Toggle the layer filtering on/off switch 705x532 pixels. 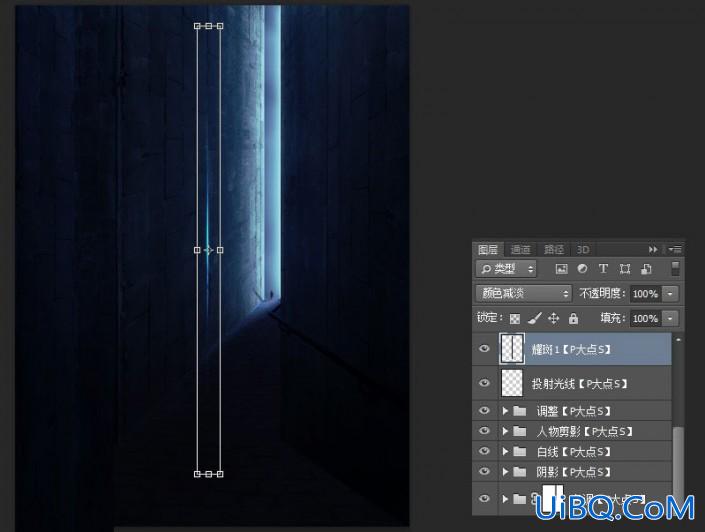[675, 268]
